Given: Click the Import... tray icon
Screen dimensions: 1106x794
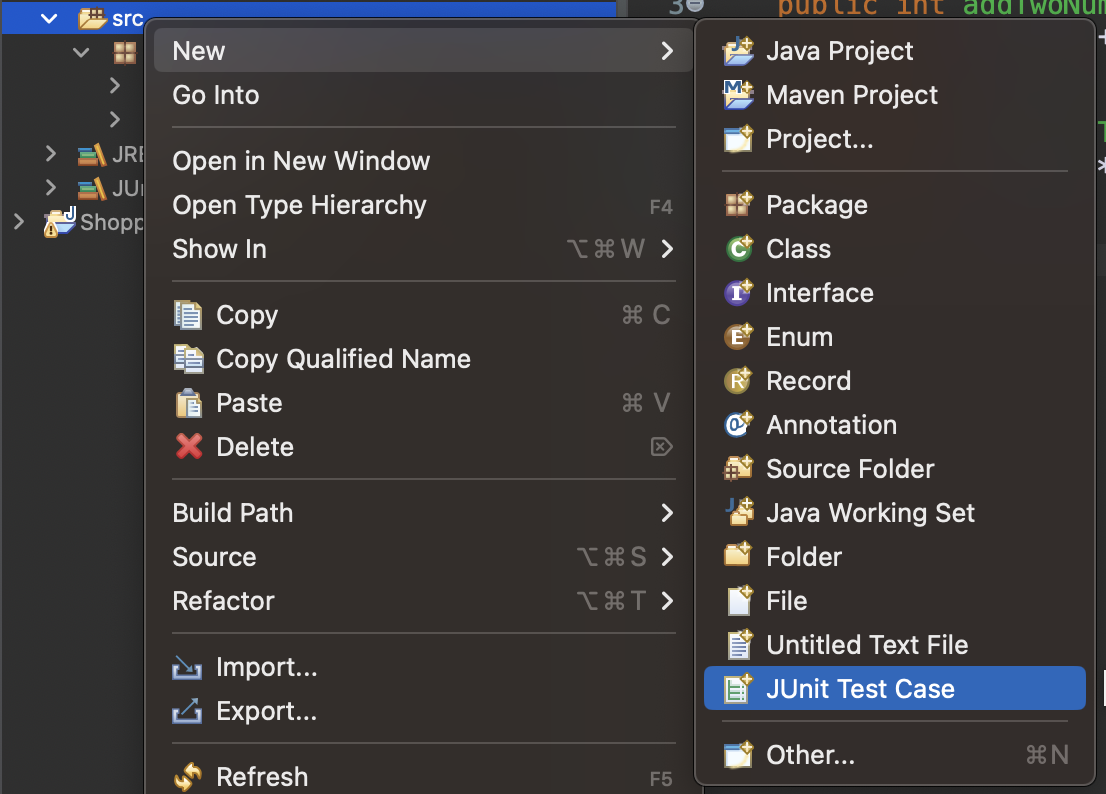Looking at the screenshot, I should (x=187, y=667).
